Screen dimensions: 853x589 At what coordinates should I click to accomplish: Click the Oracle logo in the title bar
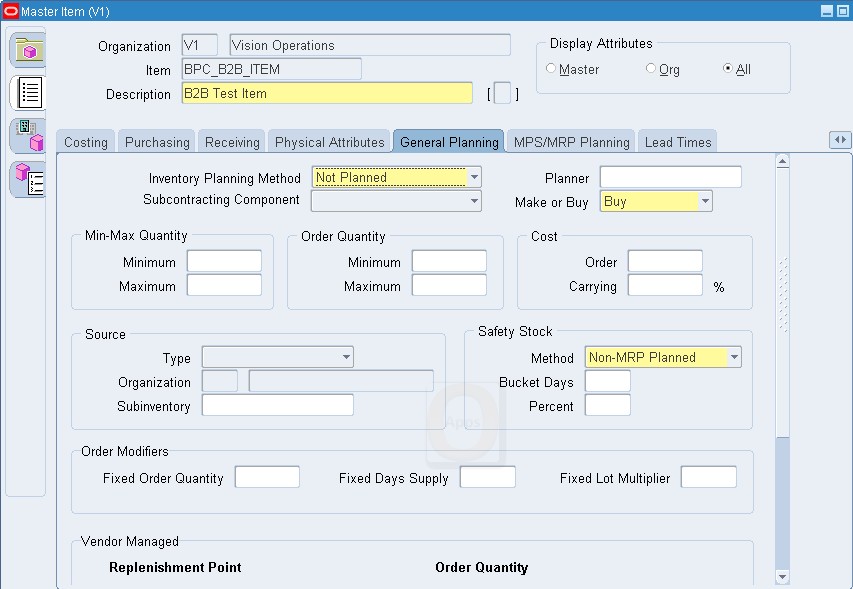coord(10,10)
